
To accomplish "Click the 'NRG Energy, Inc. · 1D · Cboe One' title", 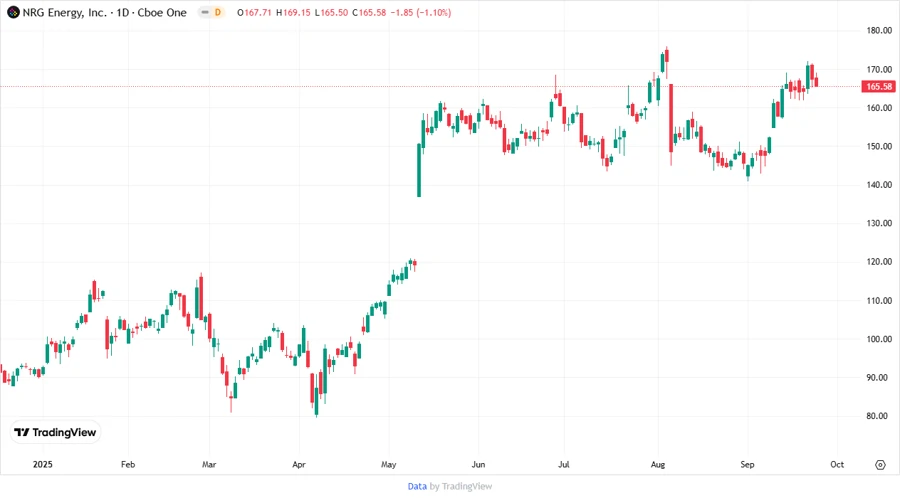I will [x=104, y=12].
